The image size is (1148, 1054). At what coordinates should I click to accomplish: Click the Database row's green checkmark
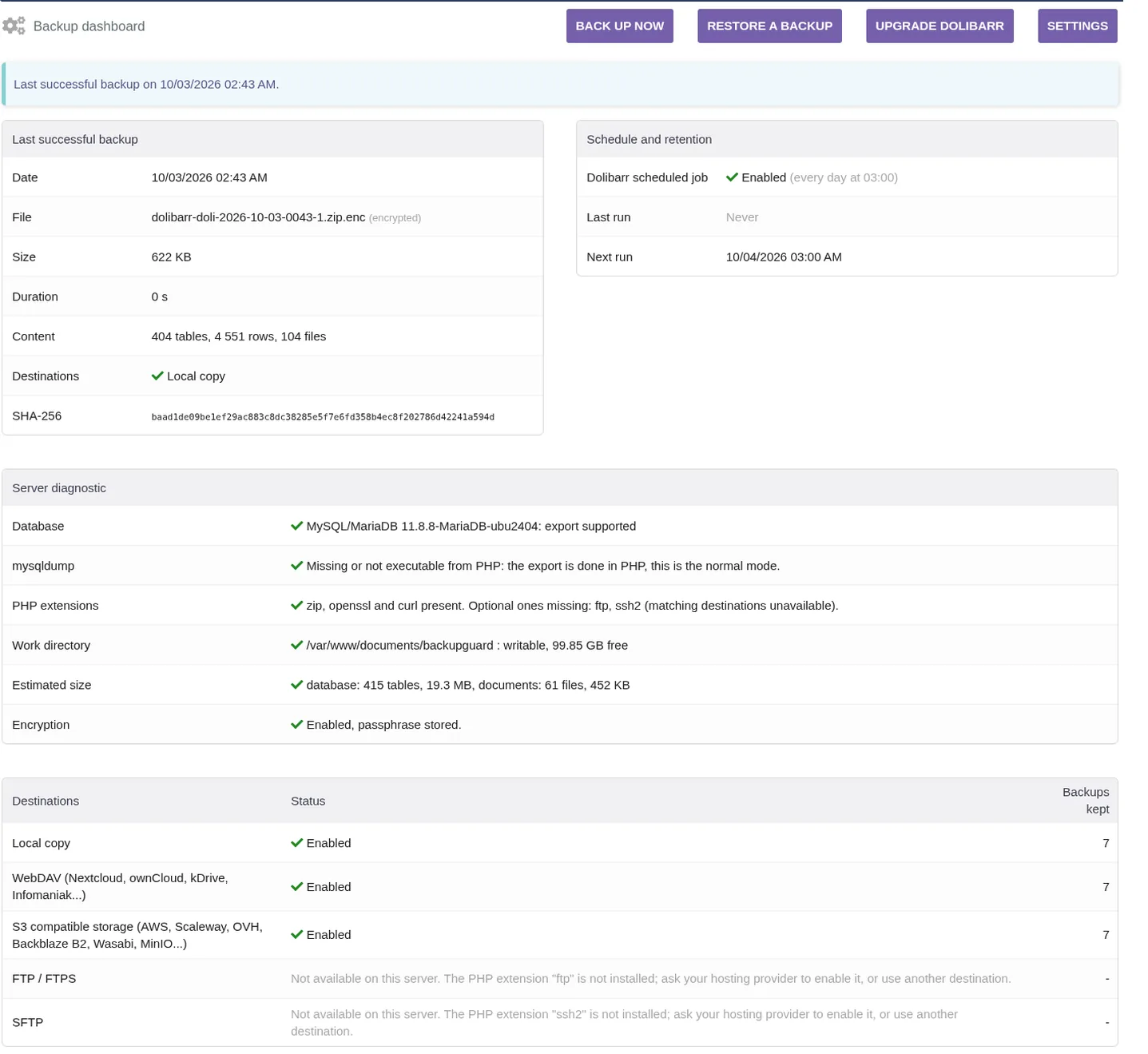(296, 526)
